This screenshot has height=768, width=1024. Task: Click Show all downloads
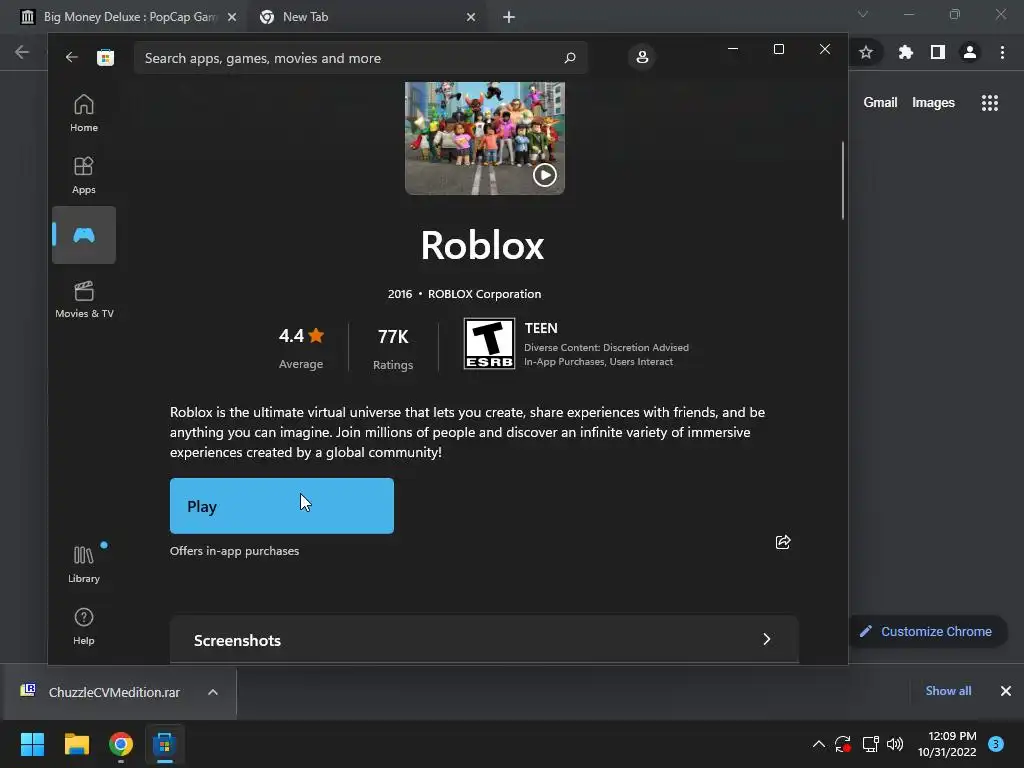948,691
